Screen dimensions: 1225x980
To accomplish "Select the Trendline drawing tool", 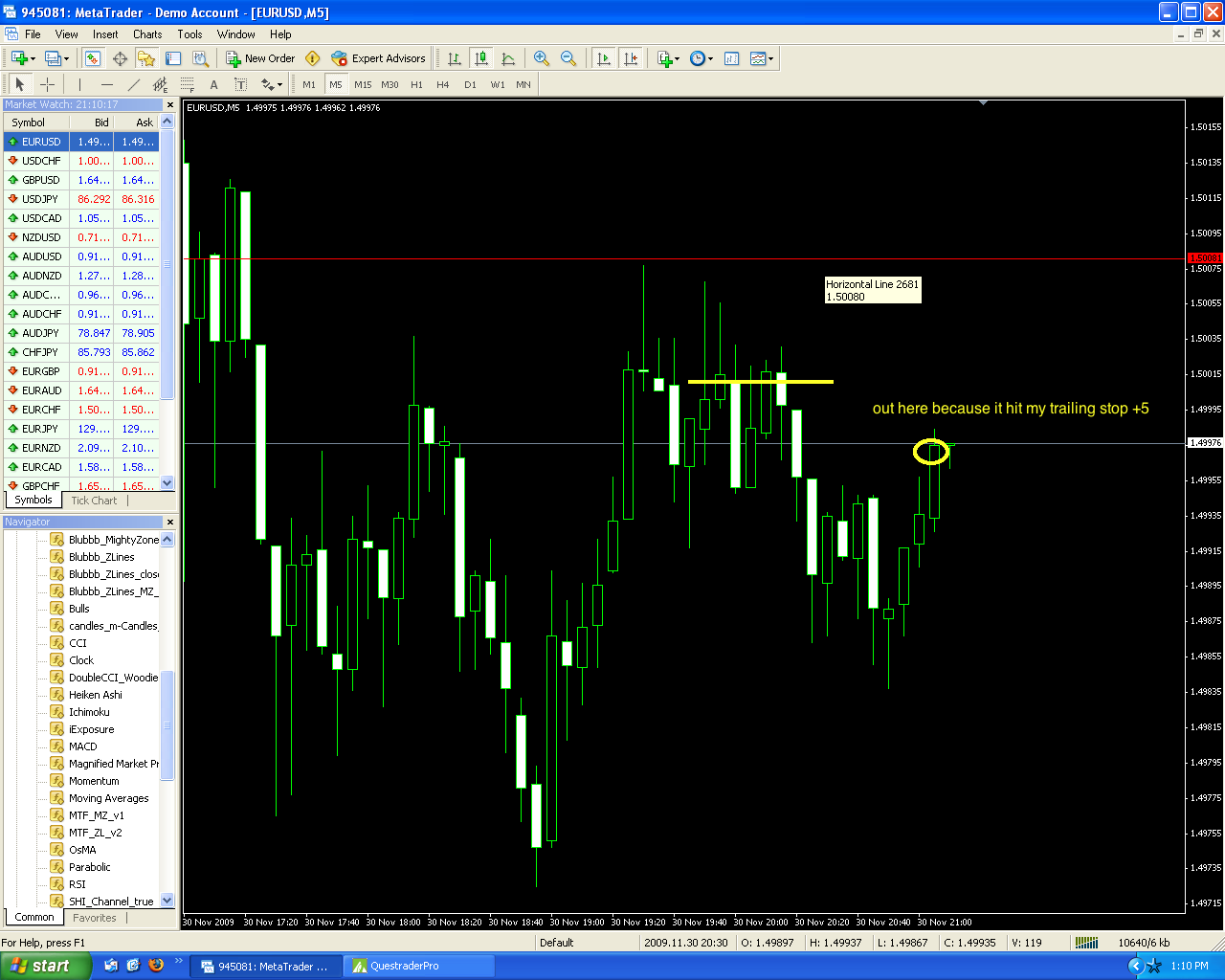I will tap(133, 84).
